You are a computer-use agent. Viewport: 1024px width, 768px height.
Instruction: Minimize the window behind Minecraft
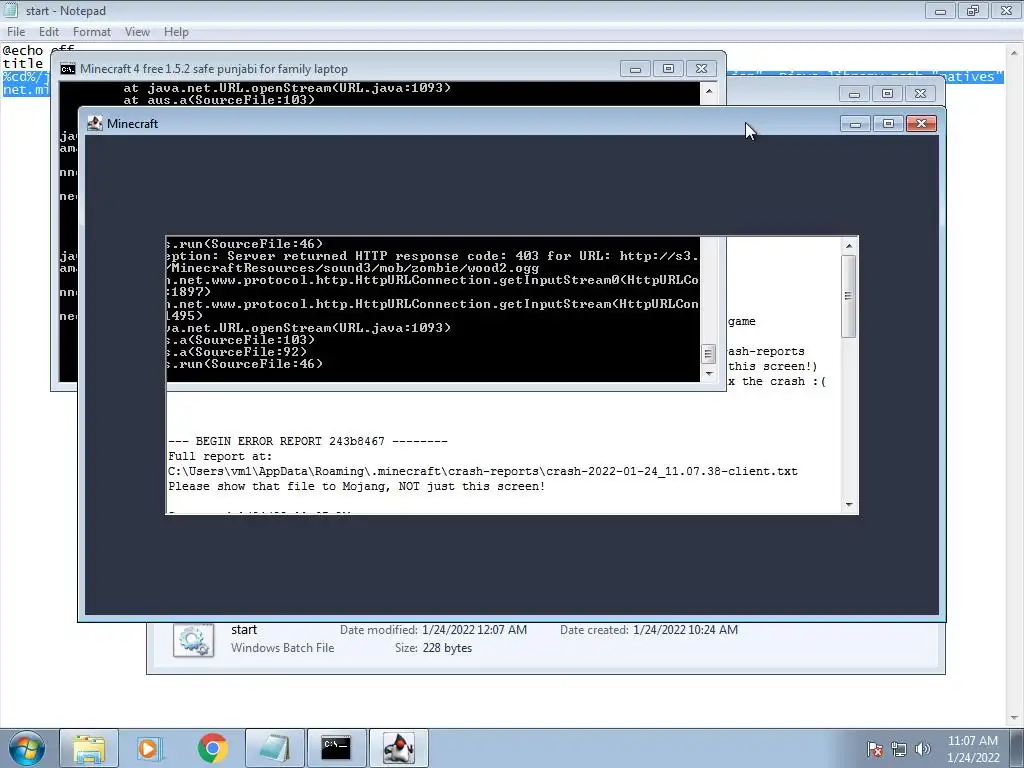(854, 94)
